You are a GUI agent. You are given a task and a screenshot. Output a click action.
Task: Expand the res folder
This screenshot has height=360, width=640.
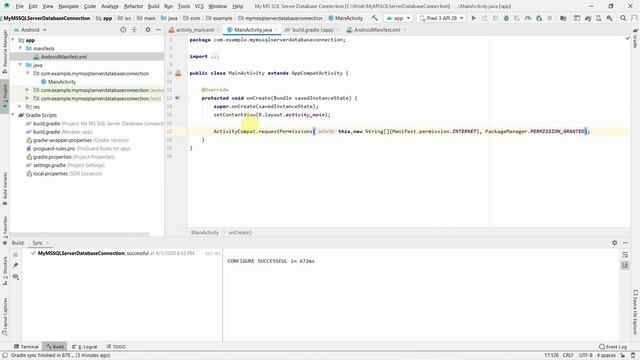[20, 107]
